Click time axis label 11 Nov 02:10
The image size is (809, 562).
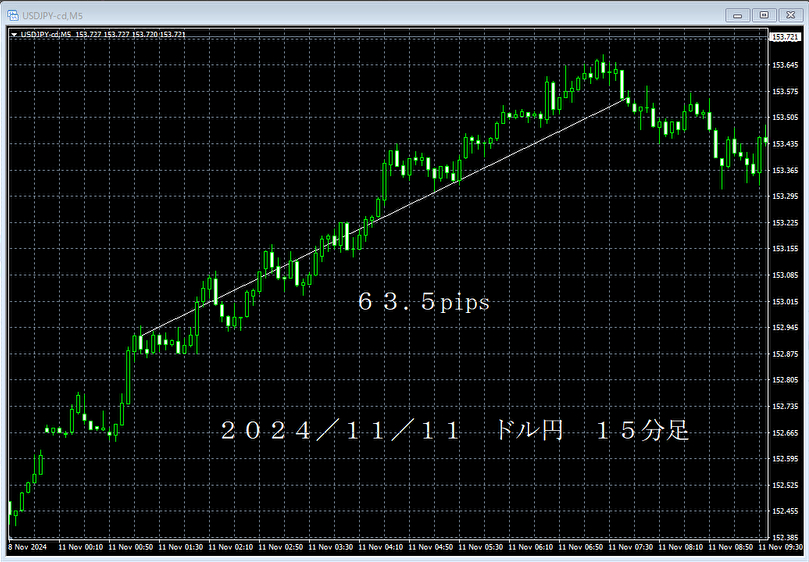pyautogui.click(x=231, y=547)
